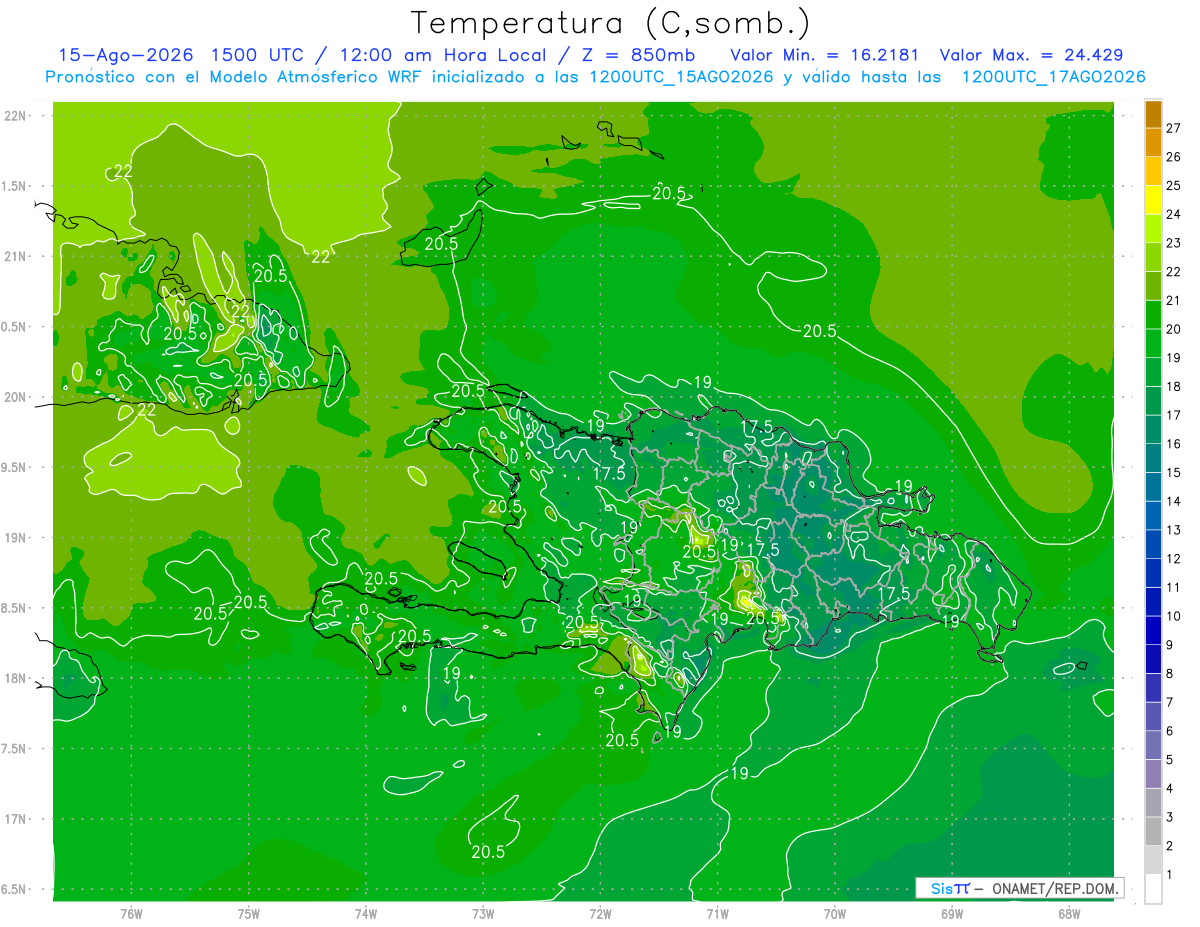Select 'Valor Max. = 24.429' text
The width and height of the screenshot is (1200, 927).
click(1031, 55)
